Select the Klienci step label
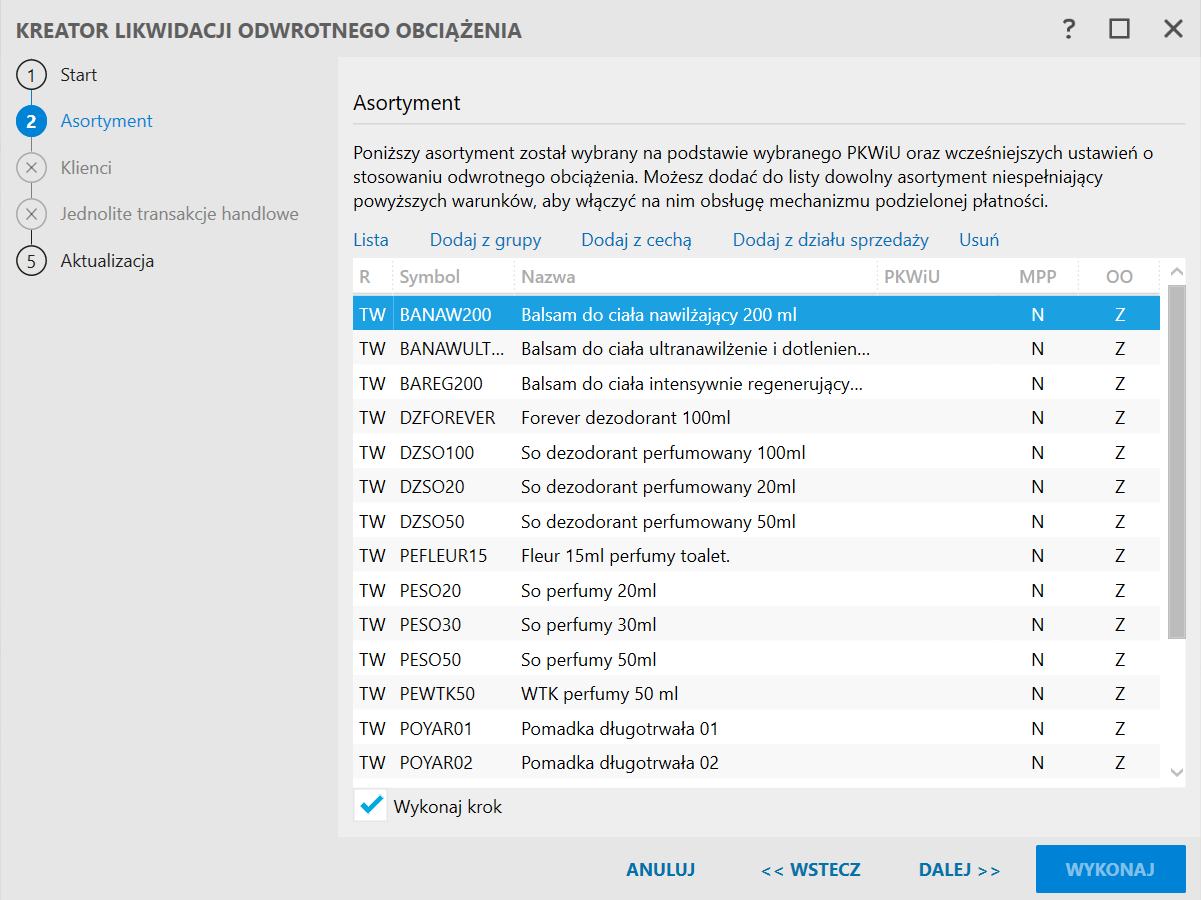 86,168
